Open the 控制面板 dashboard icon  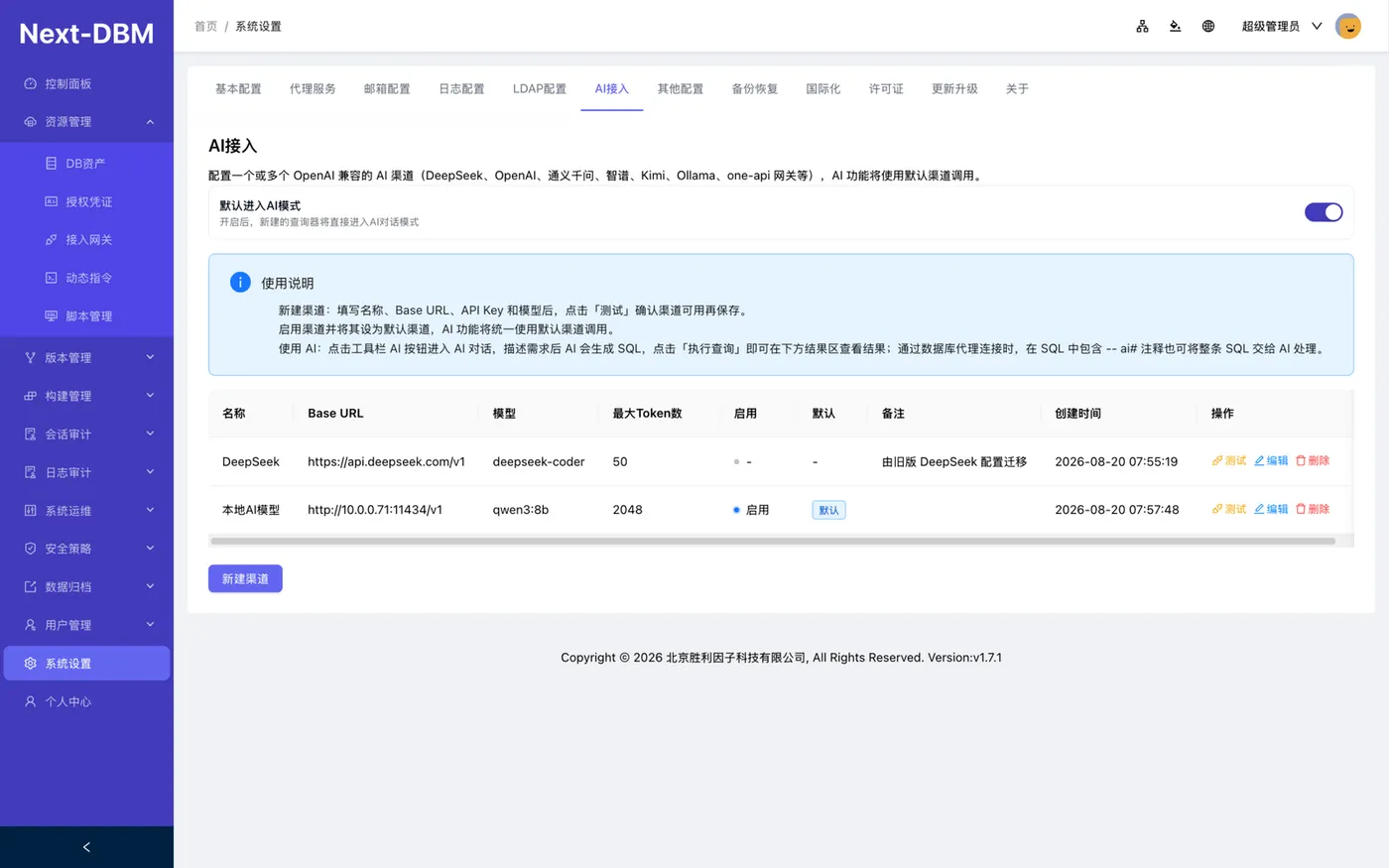30,84
